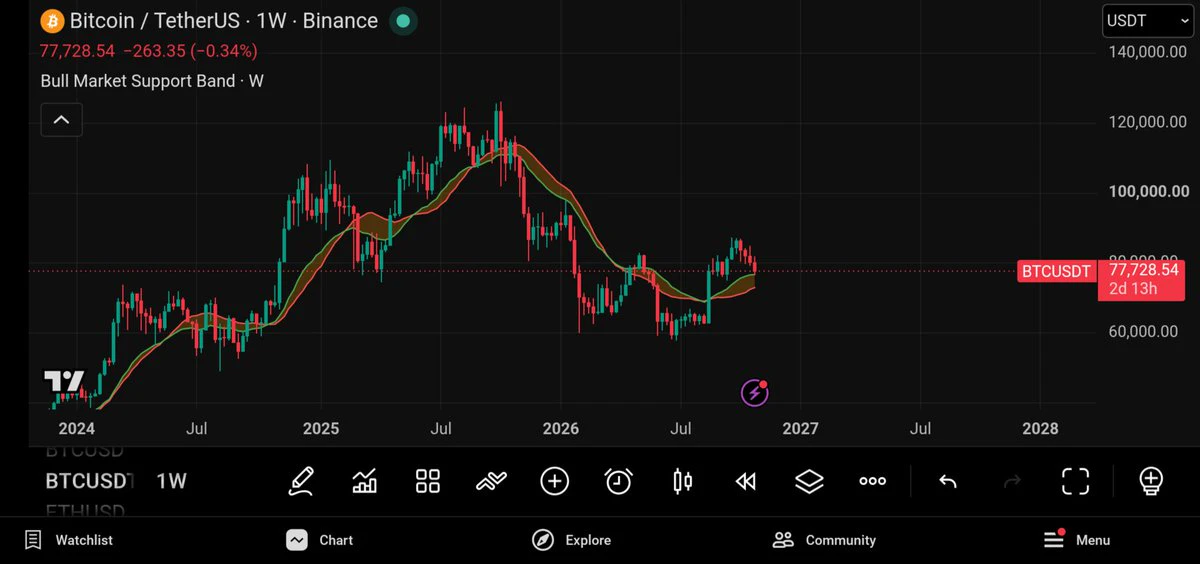
Task: Tap the 2027 label on time axis
Action: tap(800, 429)
